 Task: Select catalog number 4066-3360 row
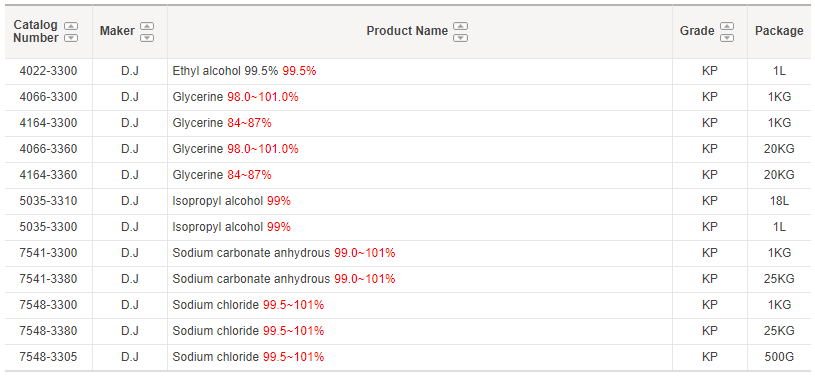[x=48, y=149]
